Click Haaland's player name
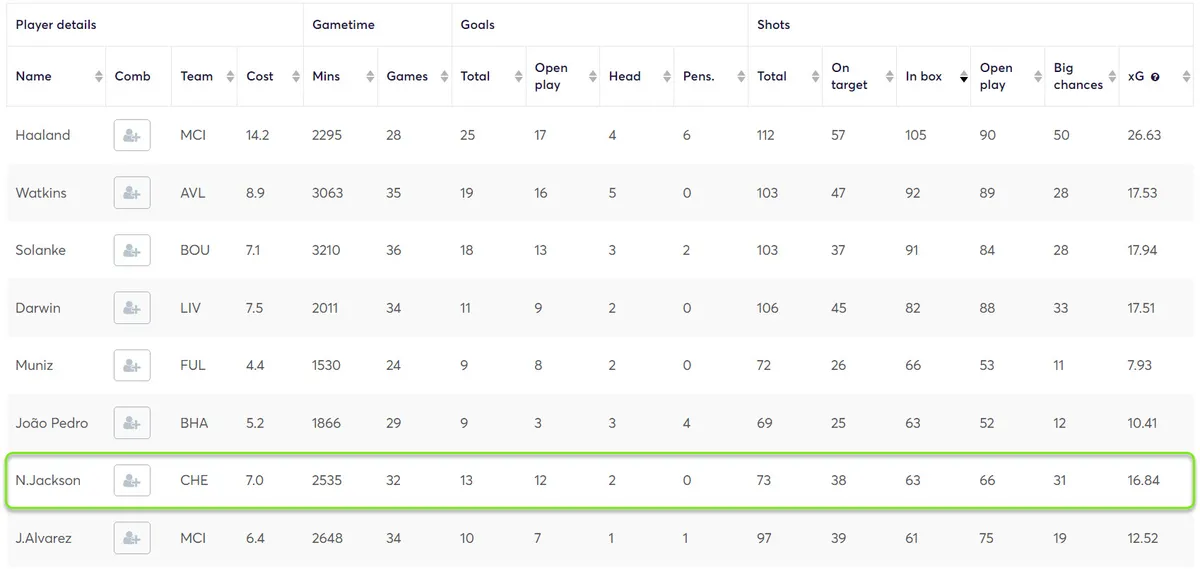 point(43,135)
